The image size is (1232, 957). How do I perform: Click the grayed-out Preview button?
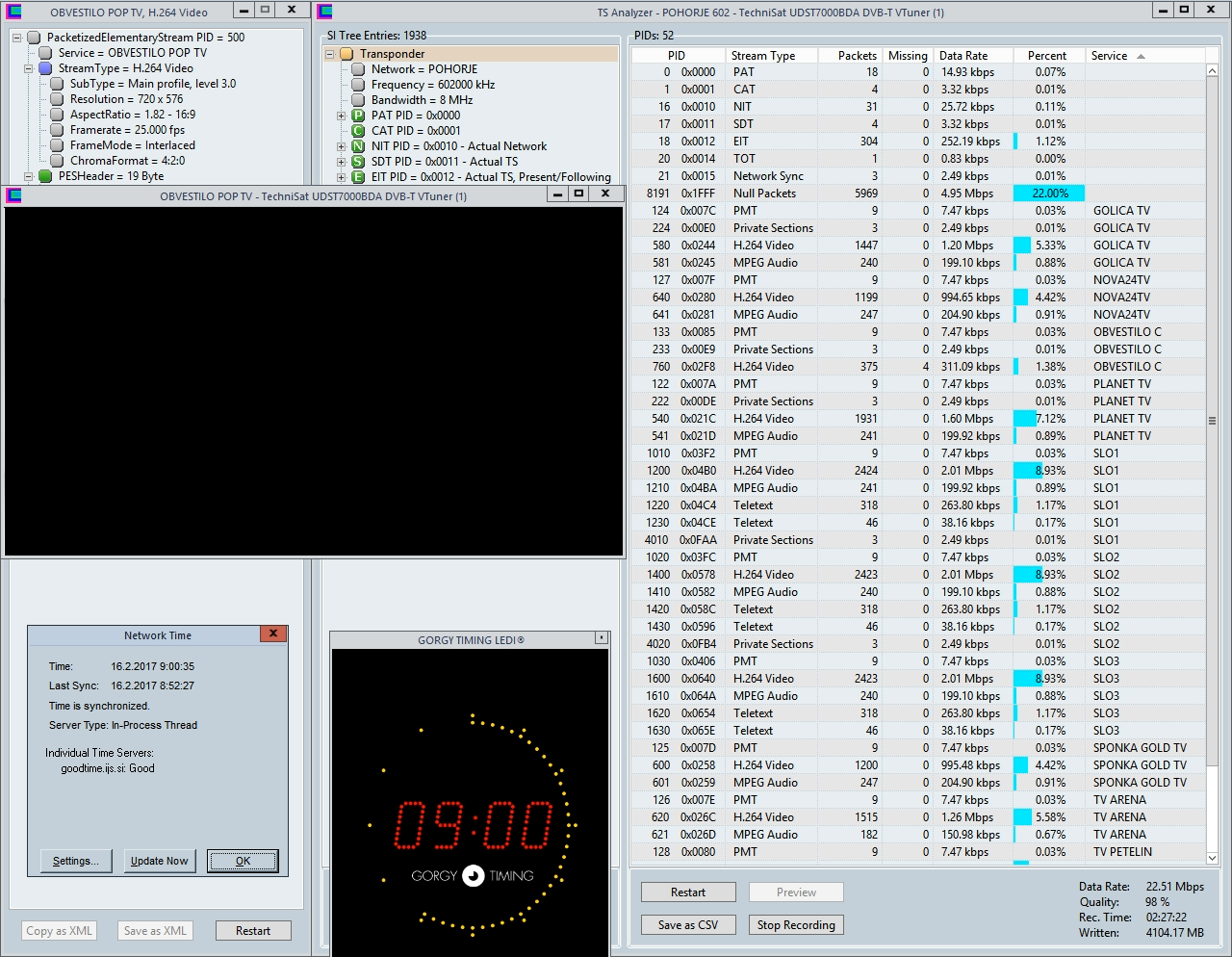click(796, 892)
